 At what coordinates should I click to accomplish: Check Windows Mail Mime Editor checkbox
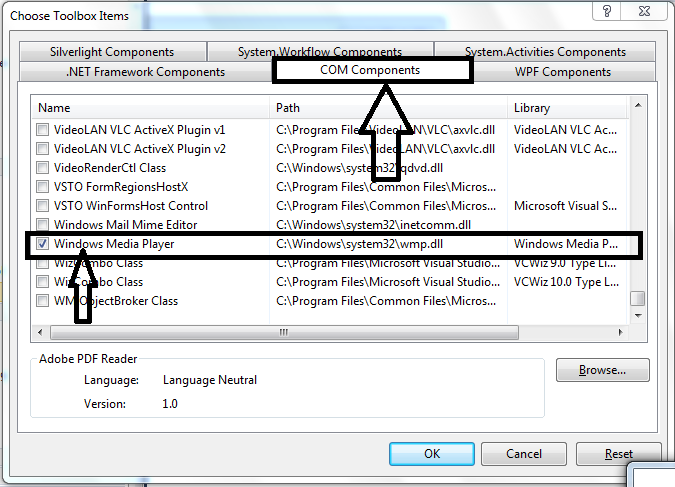point(42,224)
